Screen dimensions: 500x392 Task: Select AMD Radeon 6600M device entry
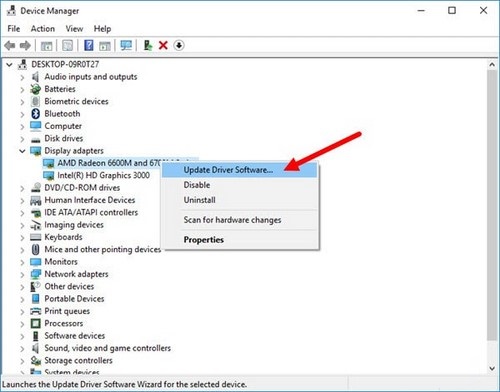pos(109,163)
